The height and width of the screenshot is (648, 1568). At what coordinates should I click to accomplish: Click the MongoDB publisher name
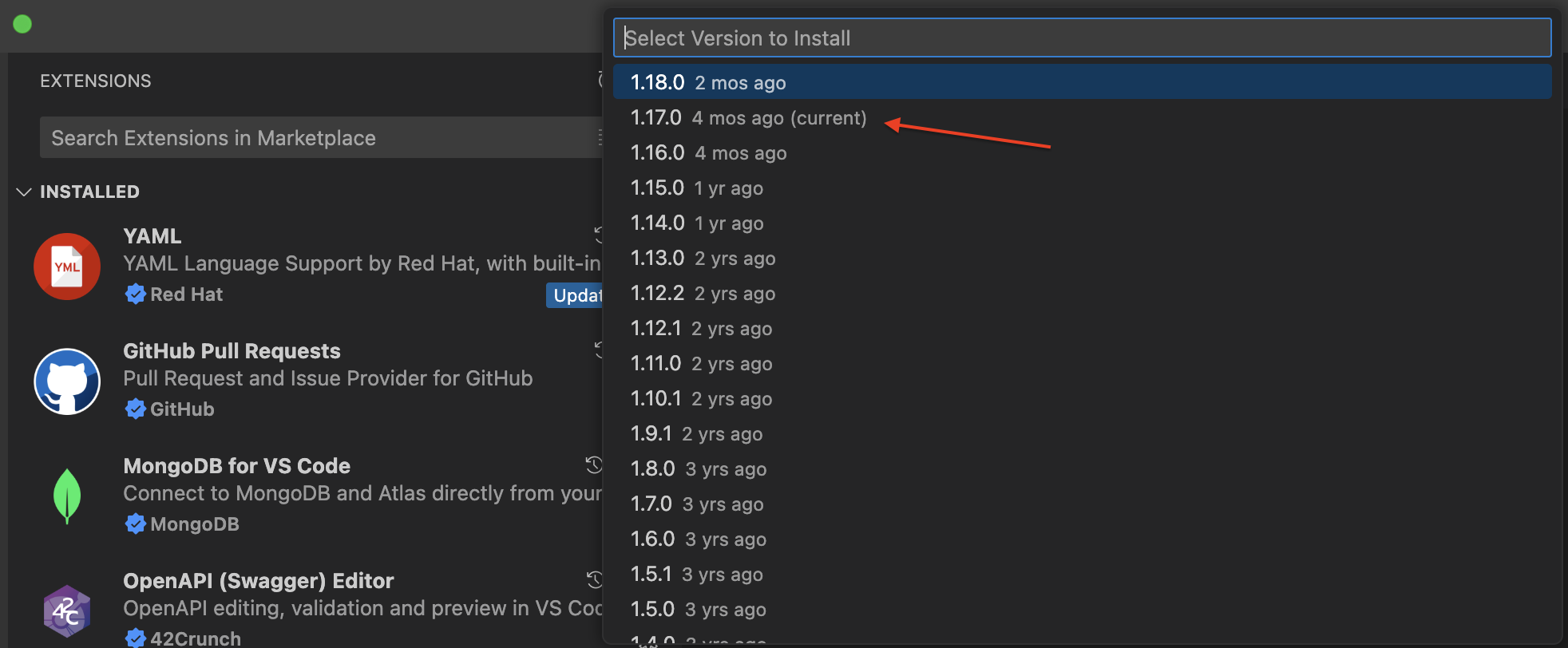click(x=195, y=524)
